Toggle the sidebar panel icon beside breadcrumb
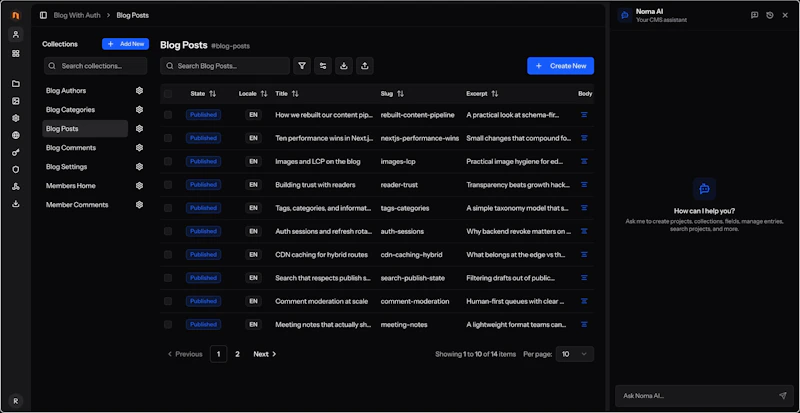This screenshot has width=800, height=413. coord(43,15)
